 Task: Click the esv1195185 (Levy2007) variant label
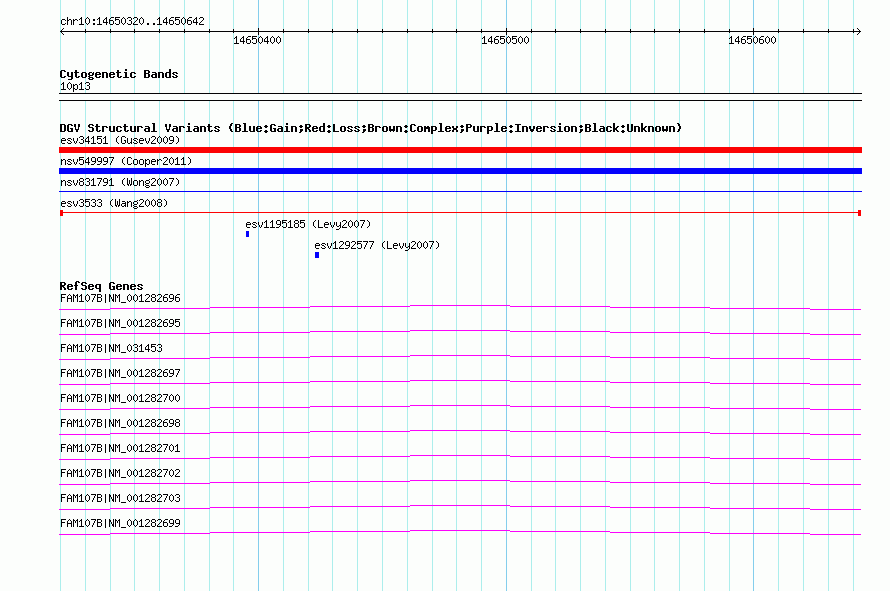click(x=308, y=224)
